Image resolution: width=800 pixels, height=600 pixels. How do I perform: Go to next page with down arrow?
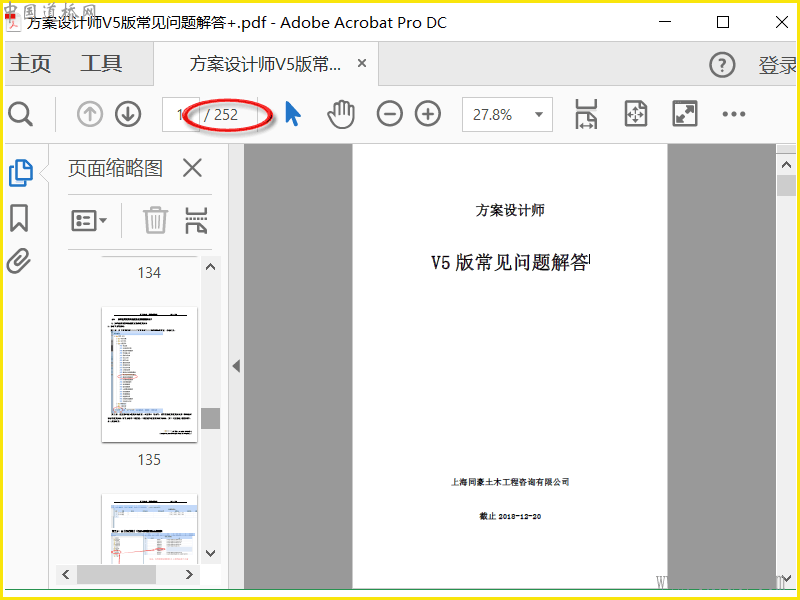(128, 114)
